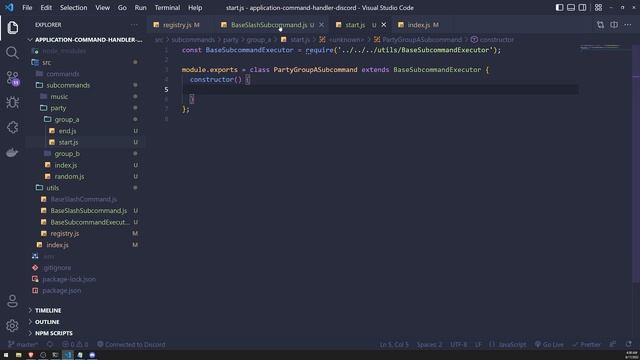Change indentation via Spaces: 2

tap(429, 344)
